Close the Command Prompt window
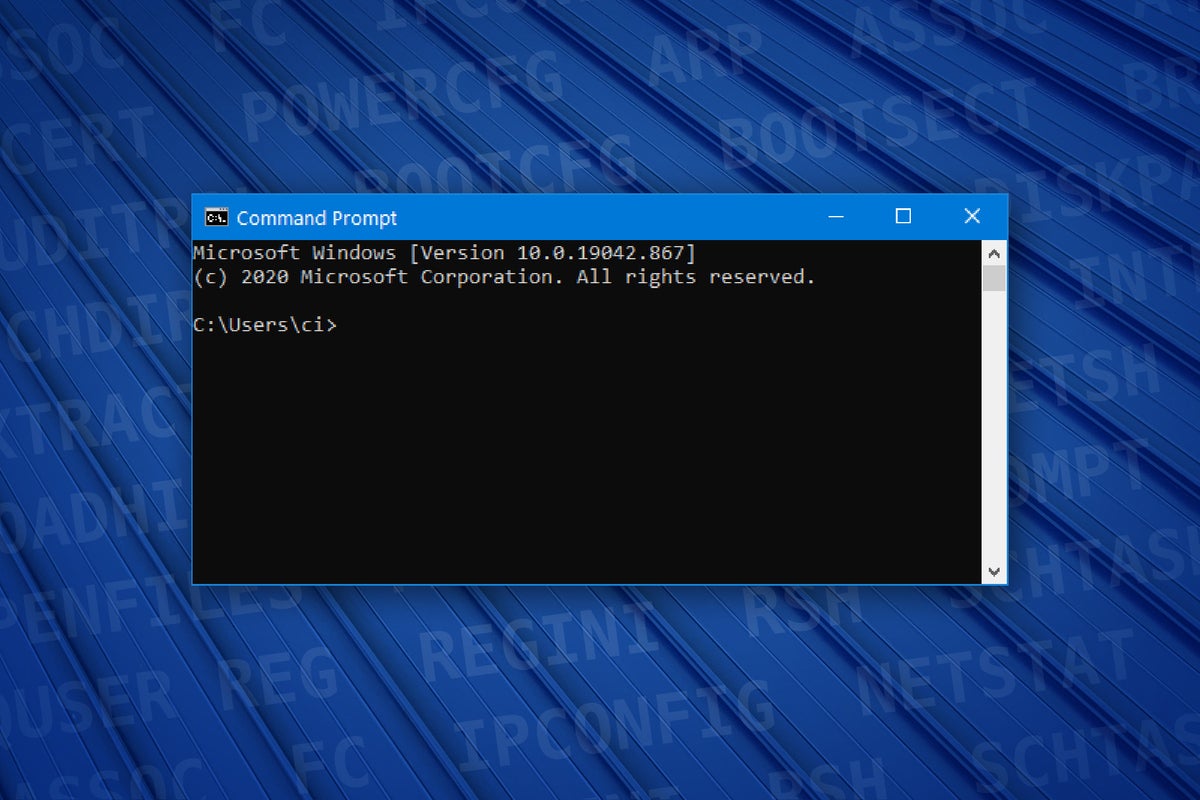Screen dimensions: 1200x800 coord(972,216)
